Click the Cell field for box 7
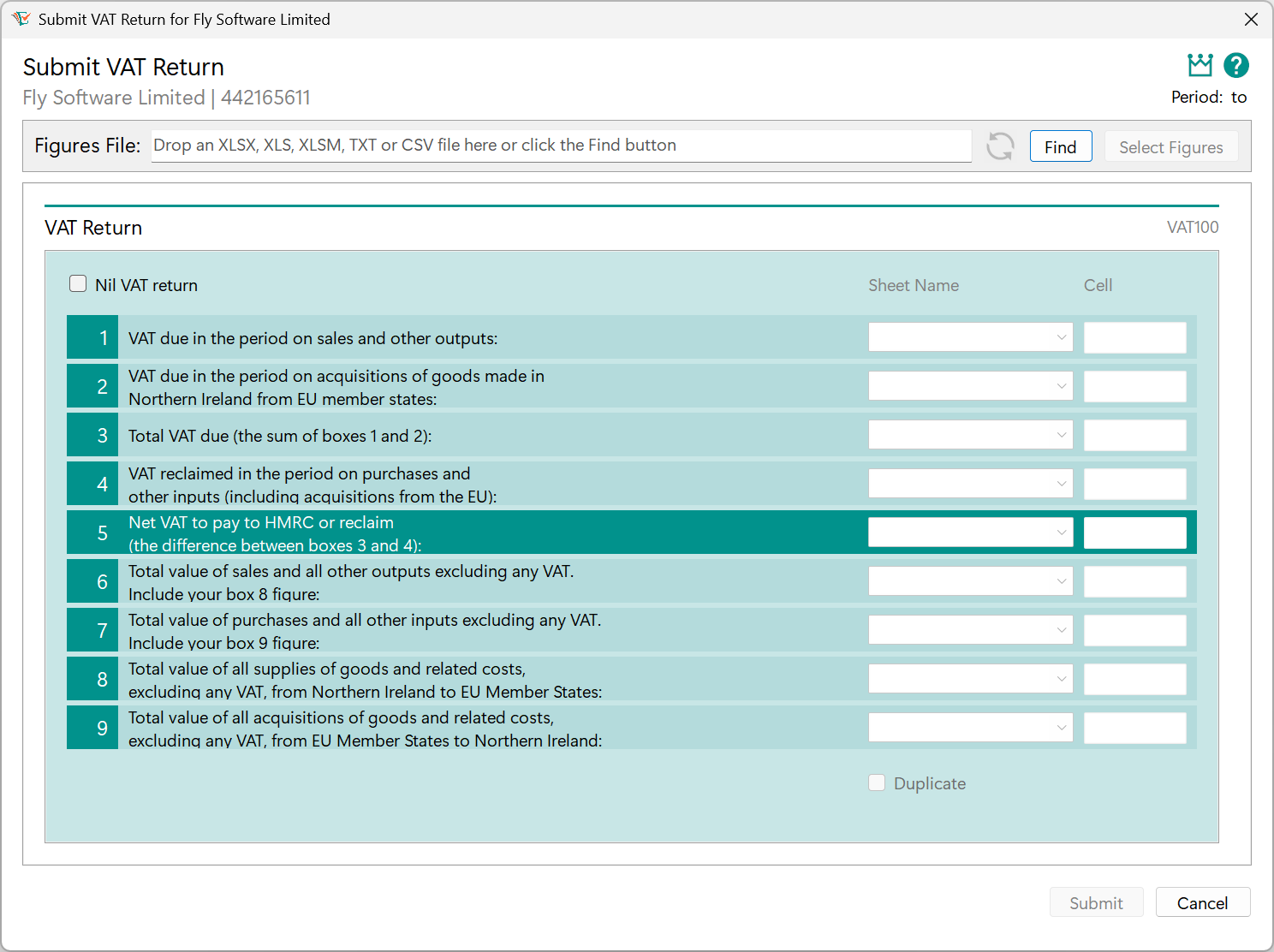The height and width of the screenshot is (952, 1274). (x=1134, y=629)
